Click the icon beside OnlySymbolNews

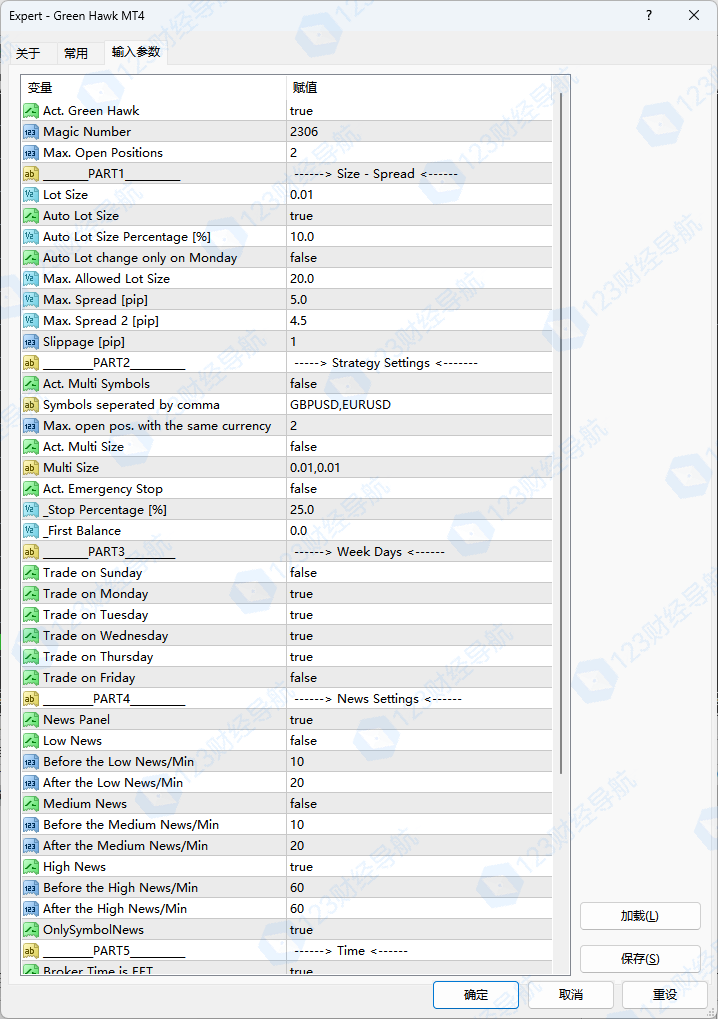pyautogui.click(x=31, y=930)
